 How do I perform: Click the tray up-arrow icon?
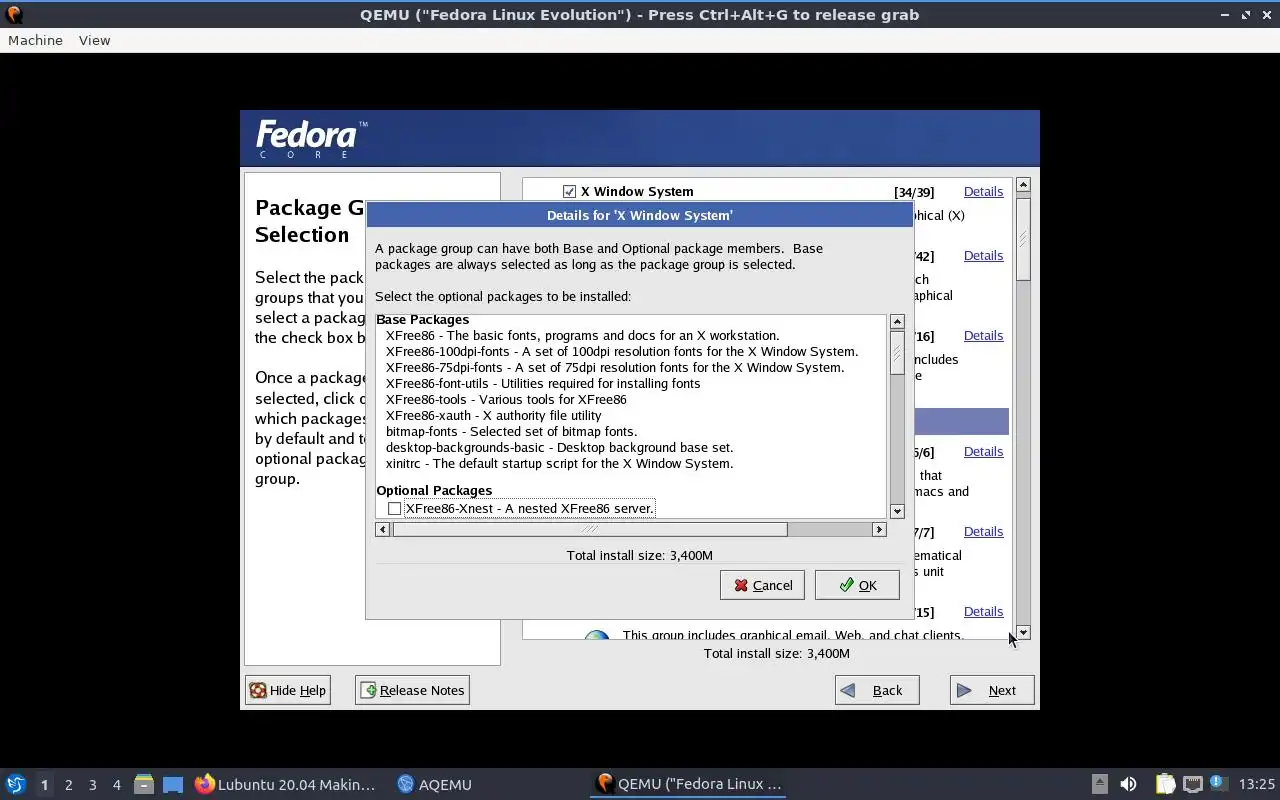point(1099,784)
